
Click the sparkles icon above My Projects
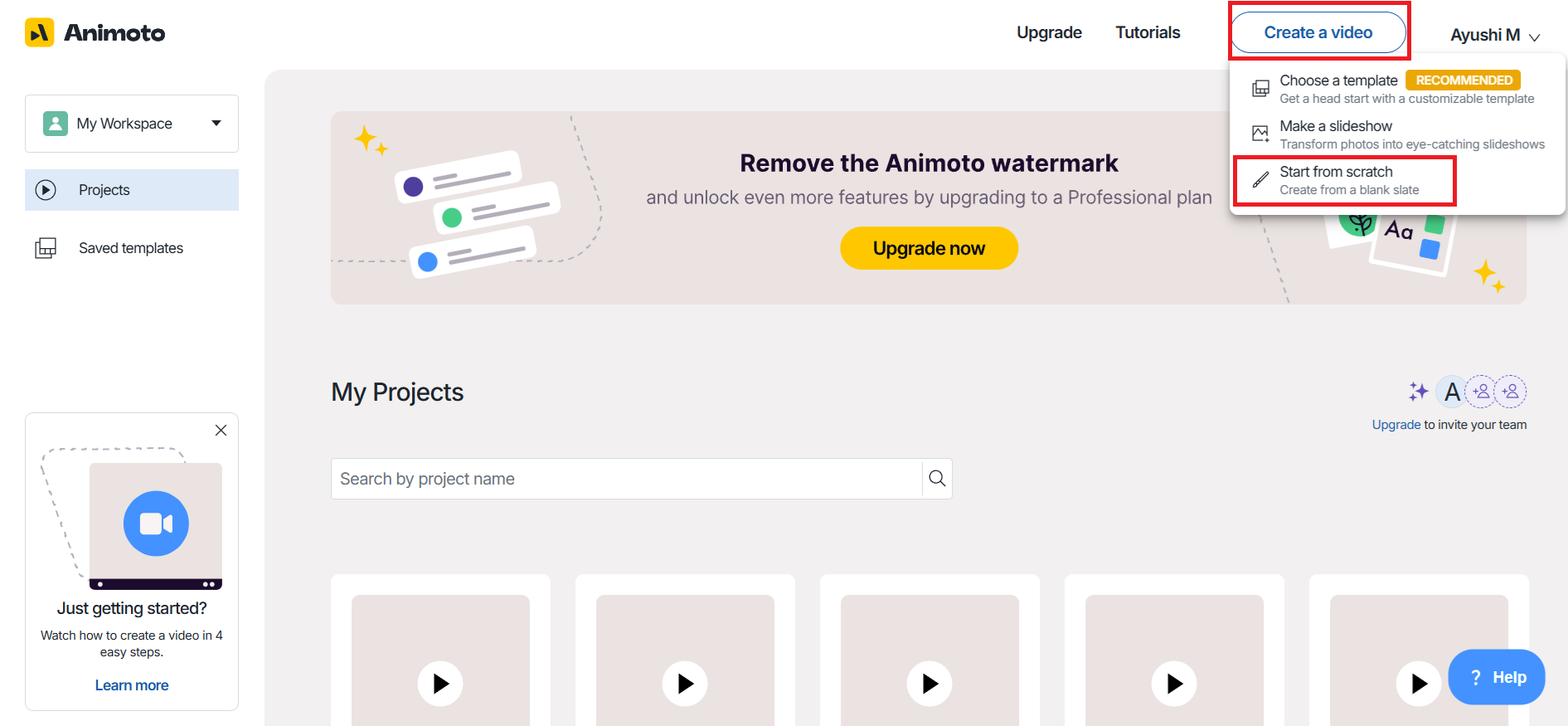[x=1418, y=391]
